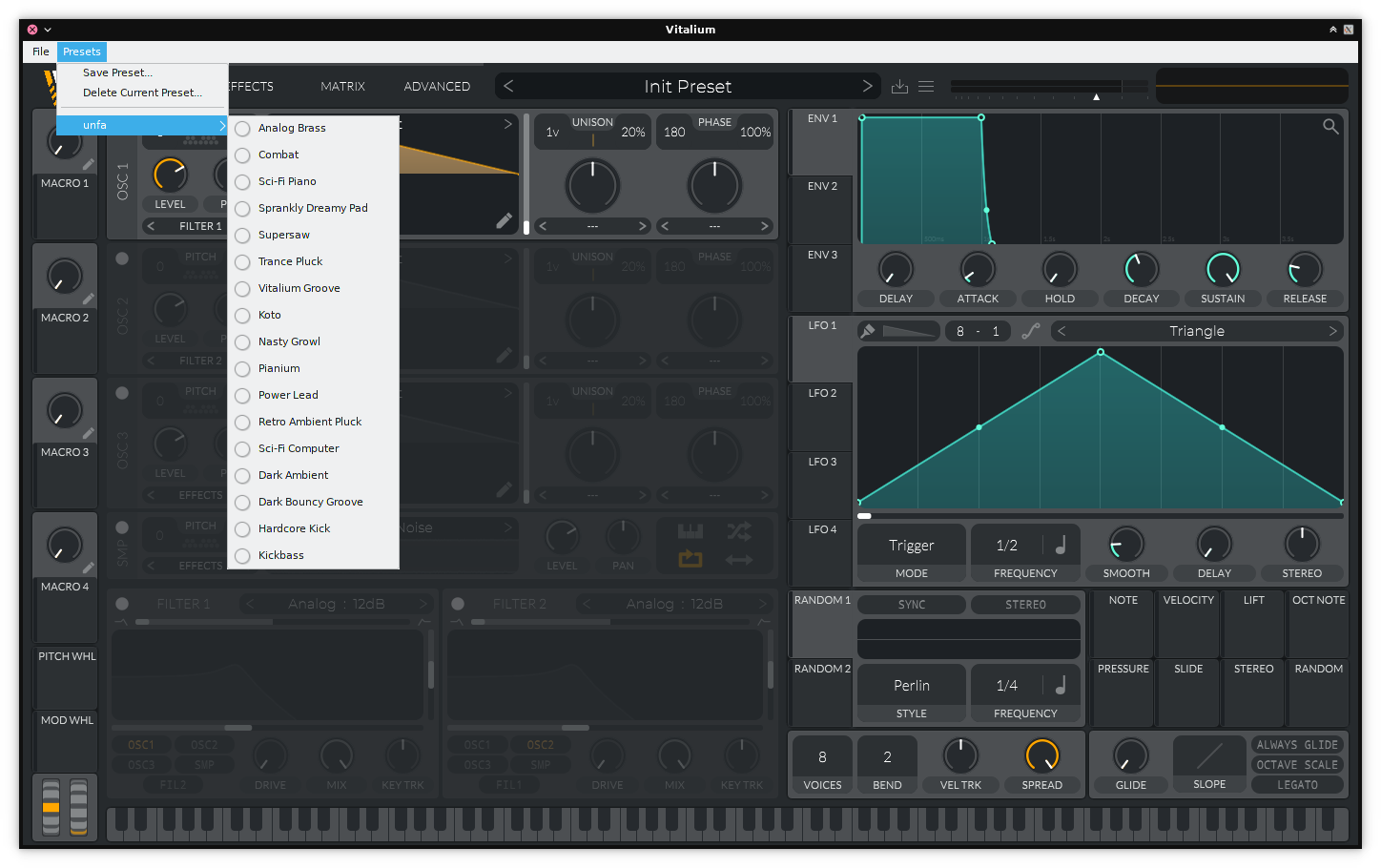Turn on the Filter 1 power toggle
This screenshot has width=1381, height=868.
coord(122,604)
